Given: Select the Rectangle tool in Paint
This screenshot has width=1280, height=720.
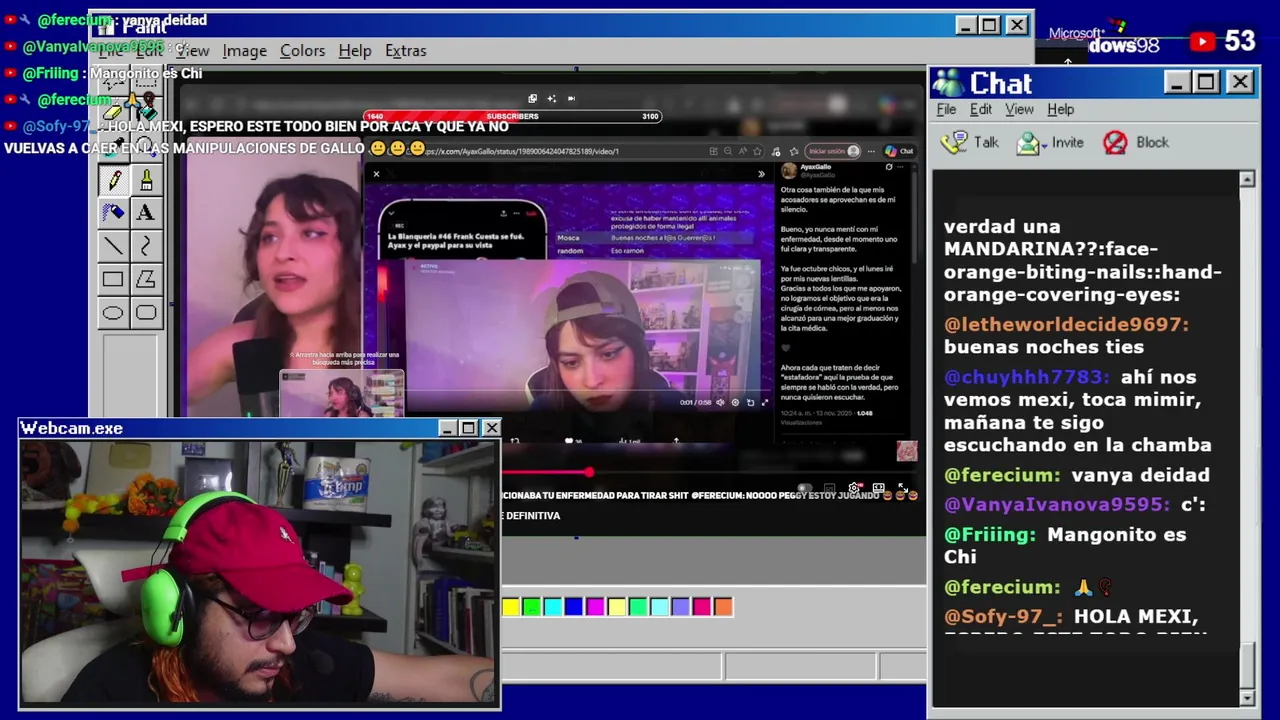Looking at the screenshot, I should pyautogui.click(x=113, y=280).
